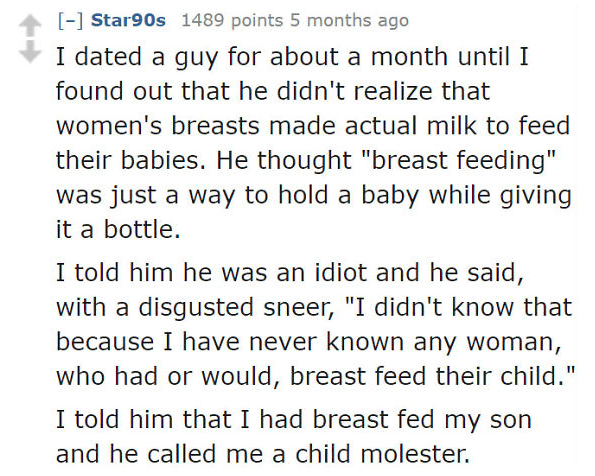Click the first paragraph starting 'I dated a guy'

(313, 143)
